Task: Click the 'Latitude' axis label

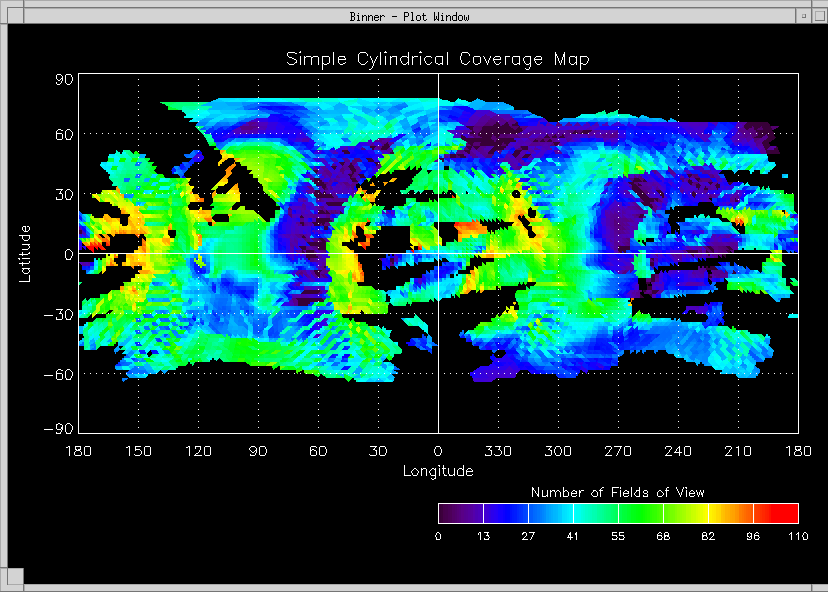Action: (25, 253)
